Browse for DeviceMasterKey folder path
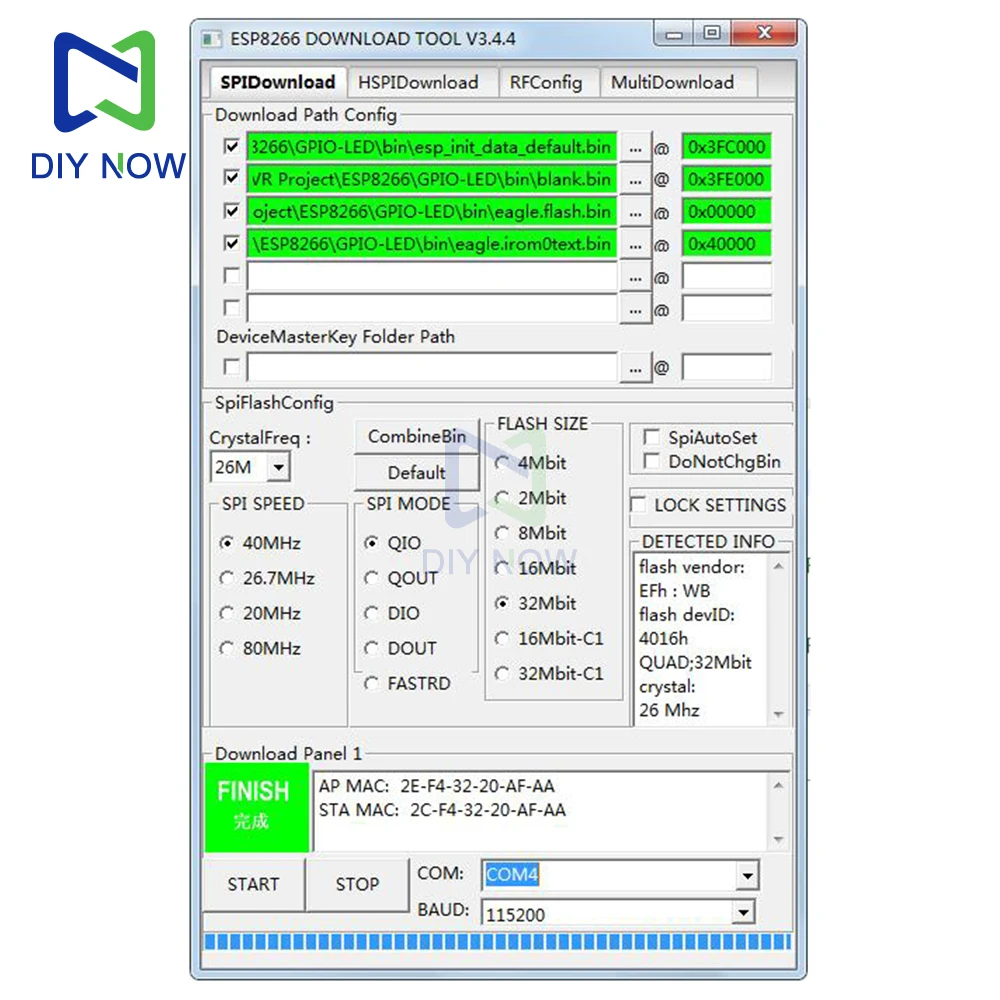The height and width of the screenshot is (1000, 1000). coord(635,369)
